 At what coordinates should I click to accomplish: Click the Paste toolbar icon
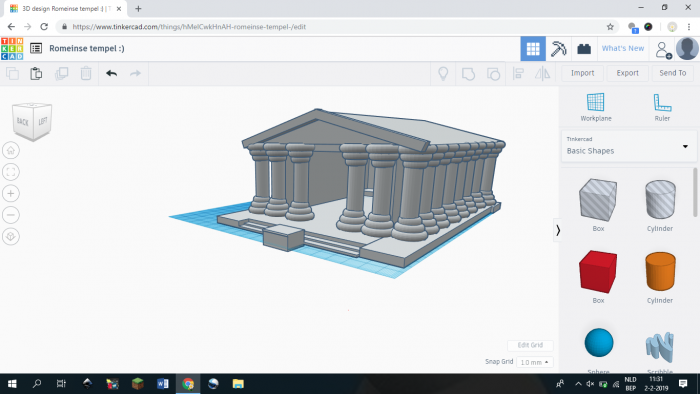point(36,73)
